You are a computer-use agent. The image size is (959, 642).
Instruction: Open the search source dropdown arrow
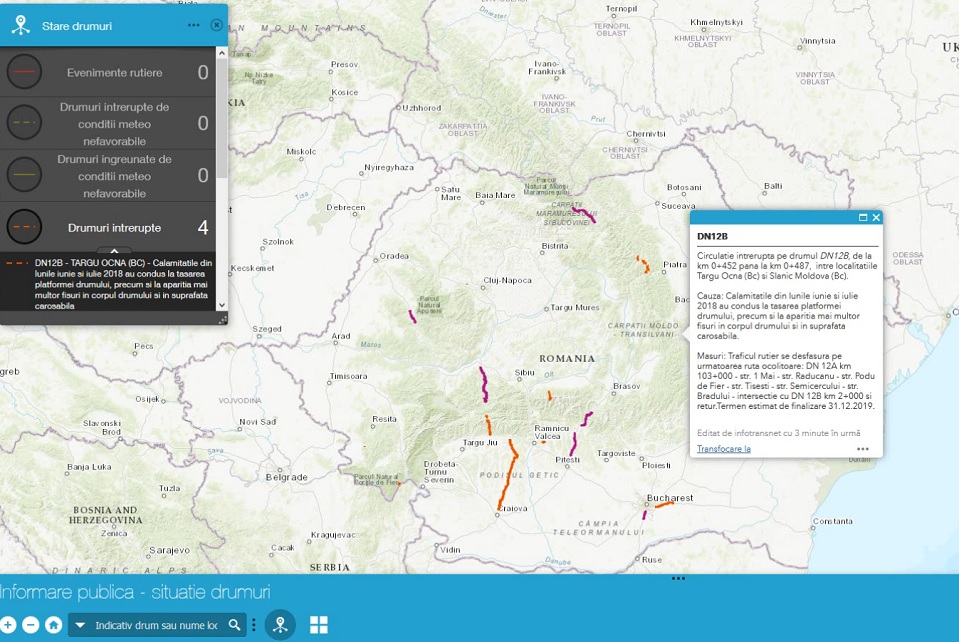(80, 626)
